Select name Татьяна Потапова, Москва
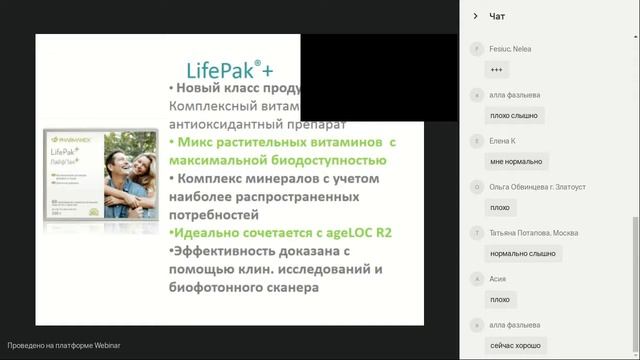640x360 pixels. [533, 233]
